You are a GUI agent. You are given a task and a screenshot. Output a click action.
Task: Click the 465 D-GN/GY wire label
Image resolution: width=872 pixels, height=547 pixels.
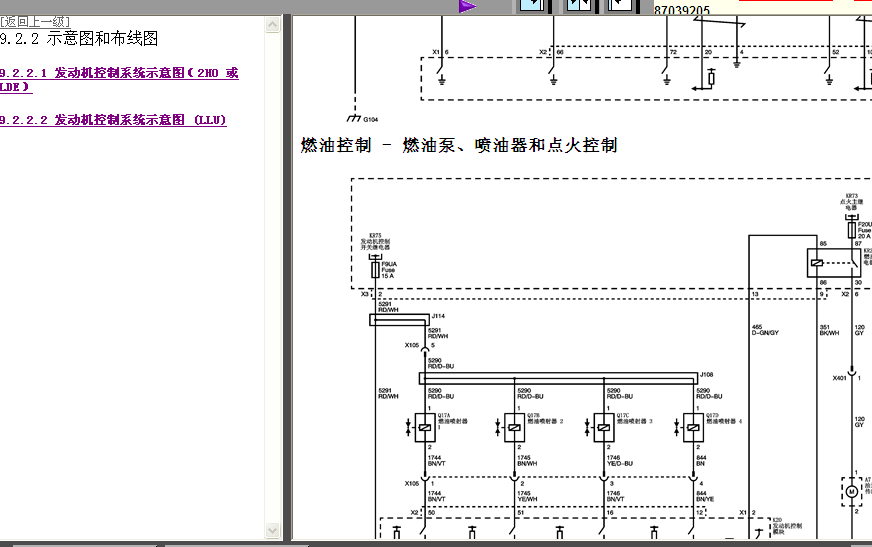[765, 330]
